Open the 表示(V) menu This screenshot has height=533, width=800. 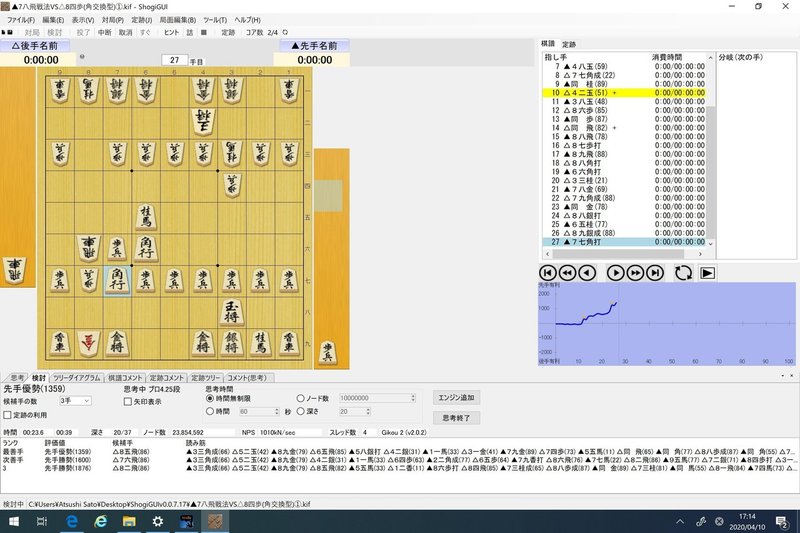[x=83, y=20]
